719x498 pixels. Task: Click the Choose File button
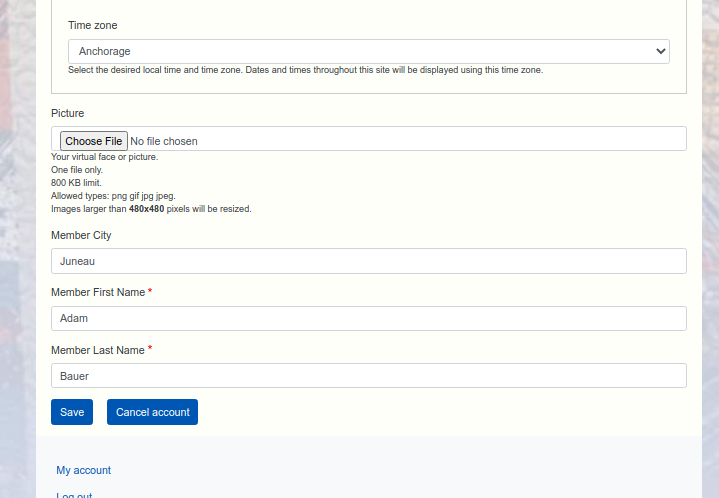94,141
